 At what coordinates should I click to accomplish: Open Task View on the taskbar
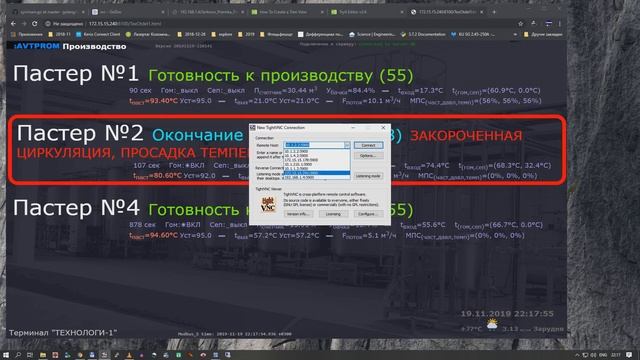(x=30, y=355)
